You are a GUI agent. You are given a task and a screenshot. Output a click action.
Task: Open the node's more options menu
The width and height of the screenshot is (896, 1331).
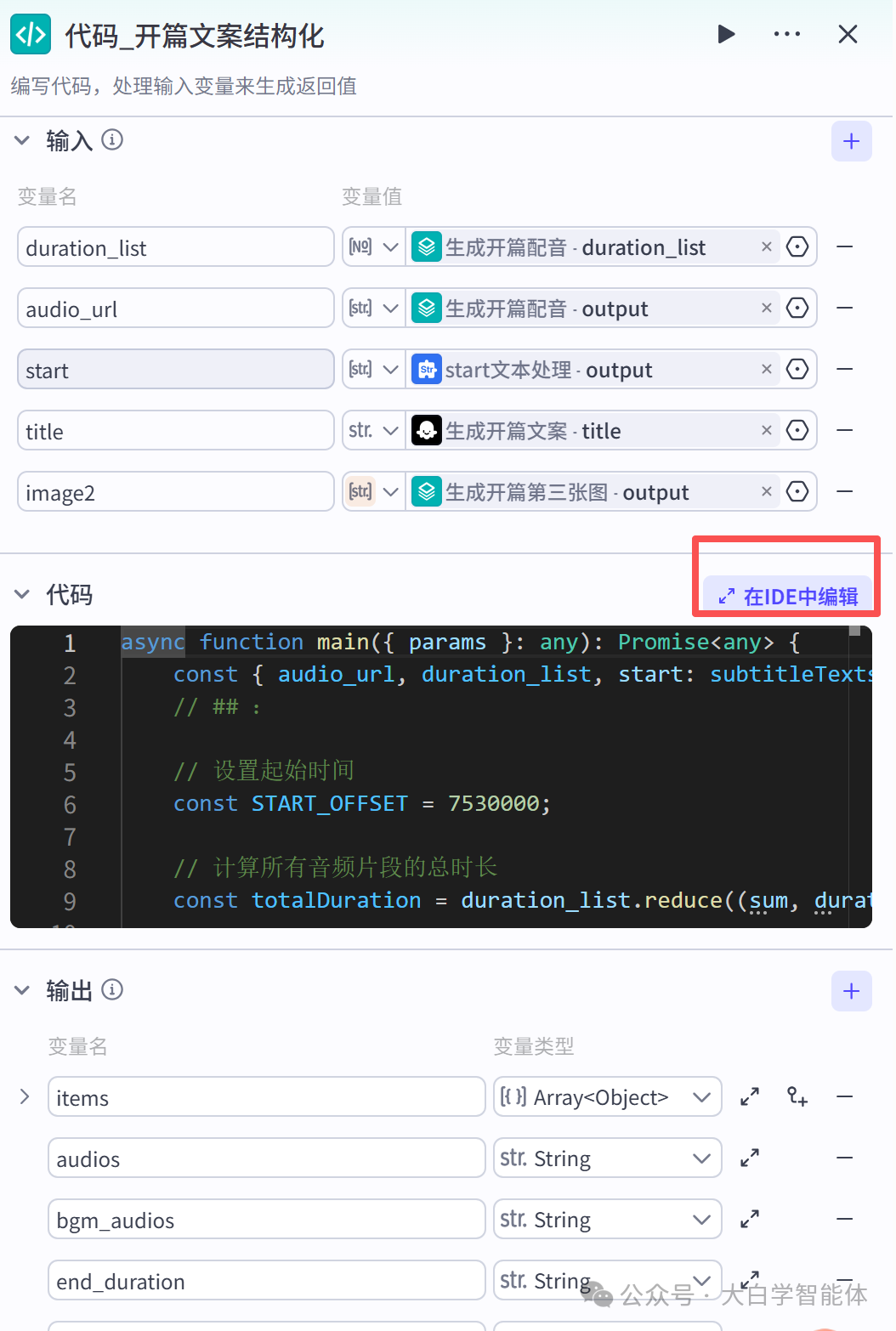coord(786,34)
